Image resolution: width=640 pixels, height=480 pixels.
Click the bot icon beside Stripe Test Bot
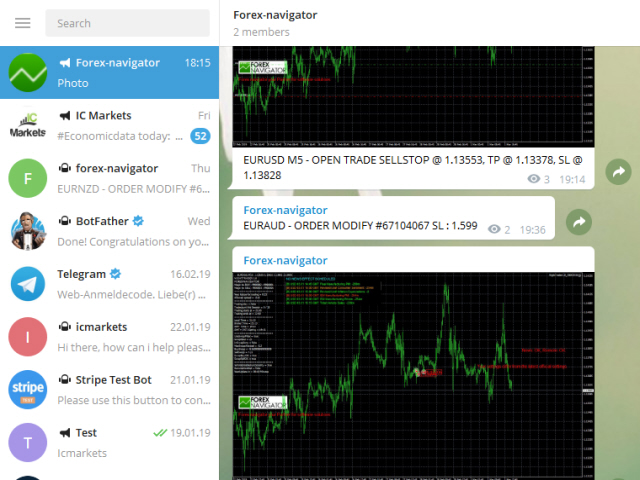click(x=64, y=380)
